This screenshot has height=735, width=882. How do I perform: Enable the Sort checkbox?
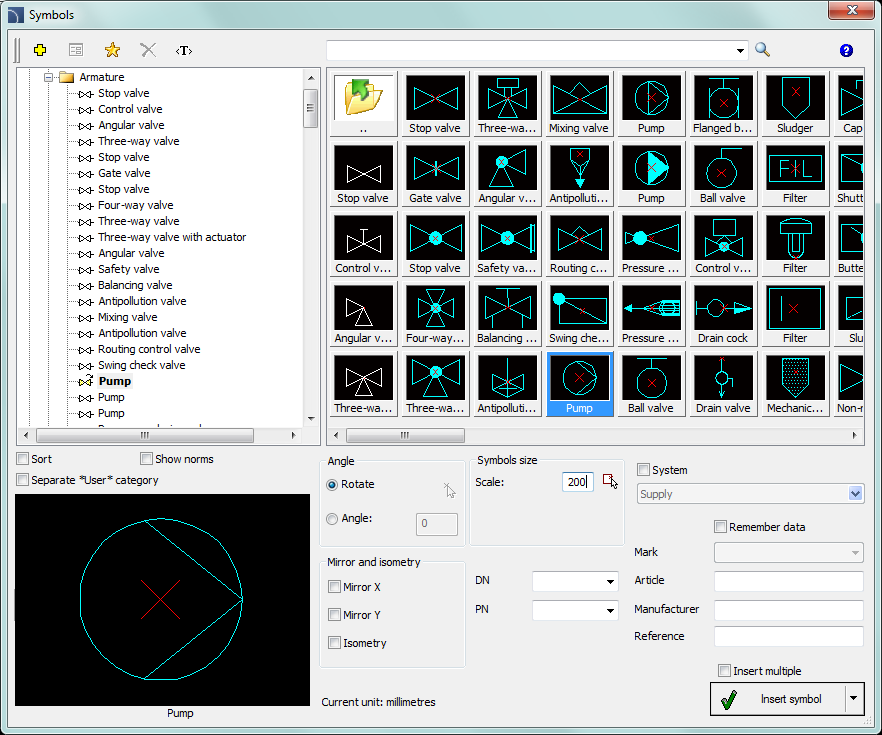[x=23, y=459]
